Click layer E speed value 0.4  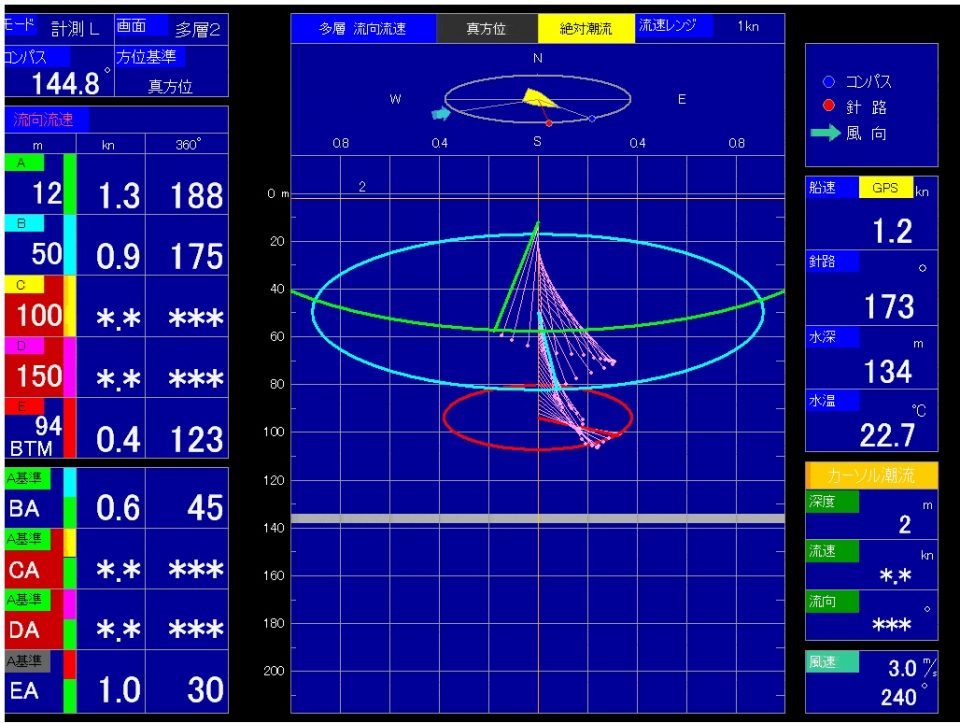[118, 440]
